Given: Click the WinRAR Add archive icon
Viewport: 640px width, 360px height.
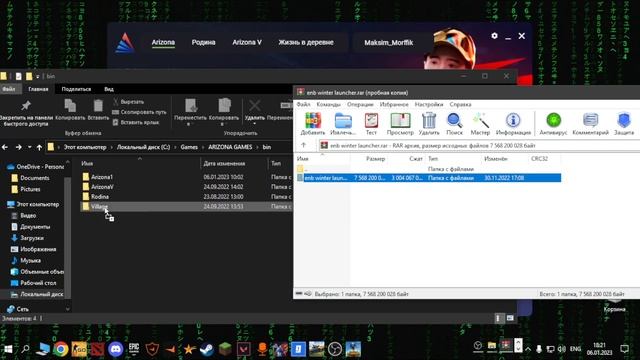Looking at the screenshot, I should [x=313, y=120].
